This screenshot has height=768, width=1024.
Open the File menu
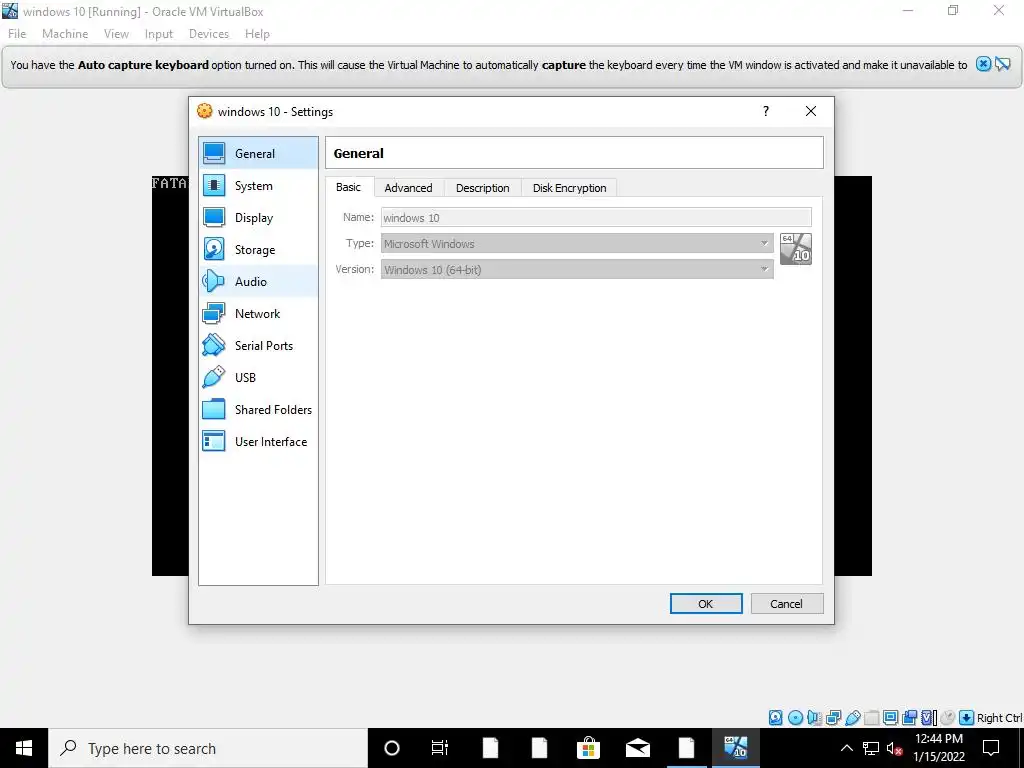coord(17,34)
